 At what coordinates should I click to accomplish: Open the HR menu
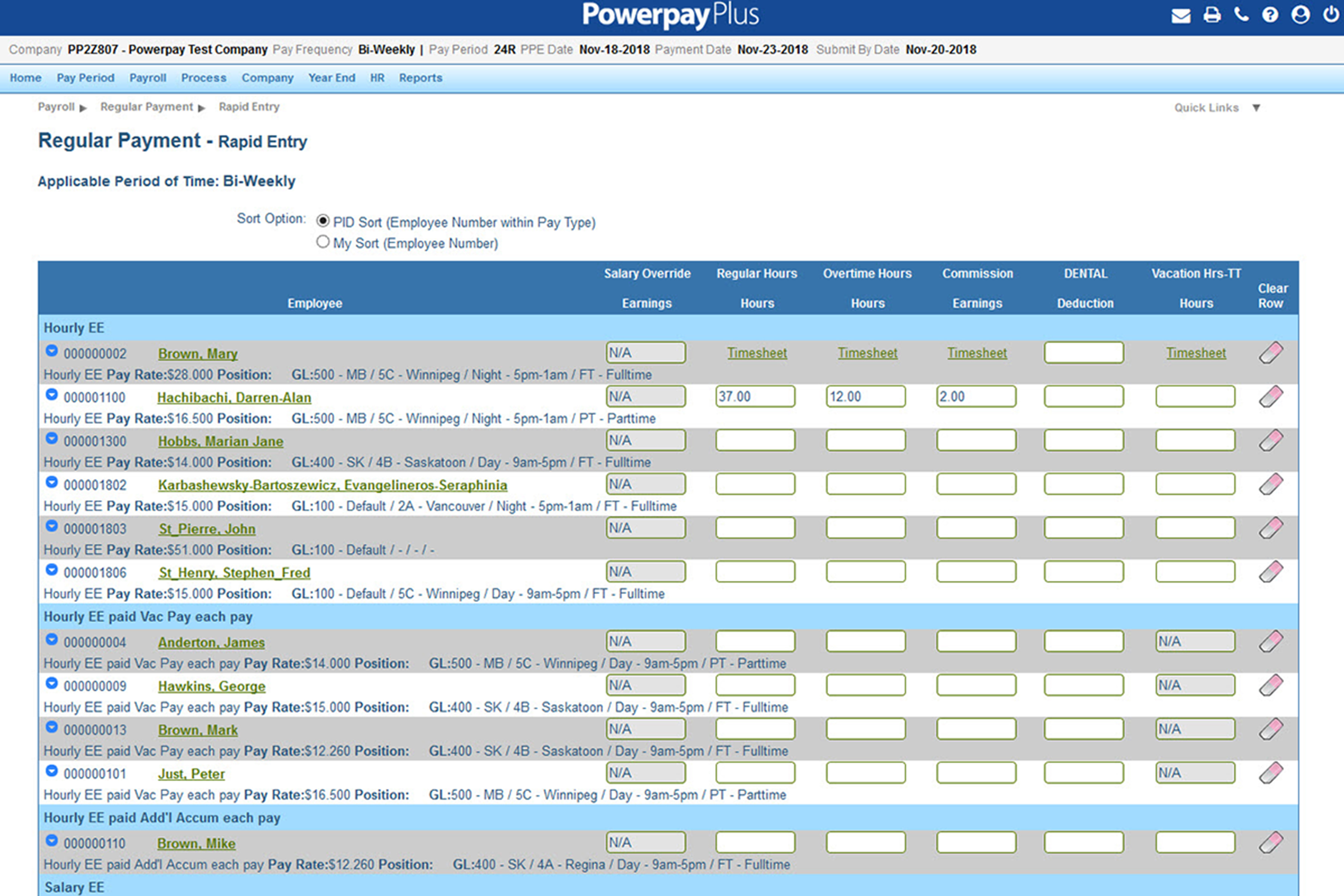(x=377, y=78)
